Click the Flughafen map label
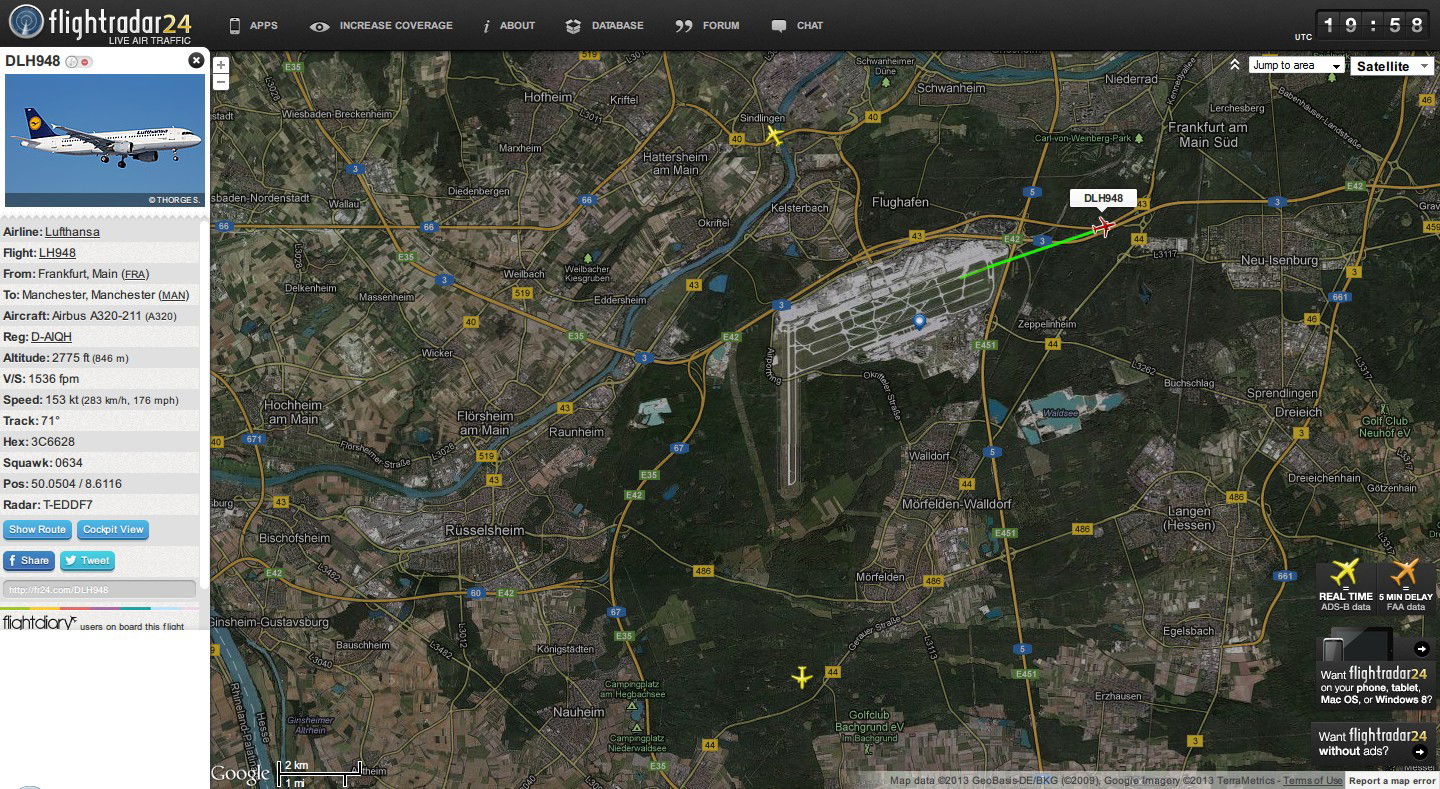This screenshot has width=1440, height=789. [x=900, y=202]
